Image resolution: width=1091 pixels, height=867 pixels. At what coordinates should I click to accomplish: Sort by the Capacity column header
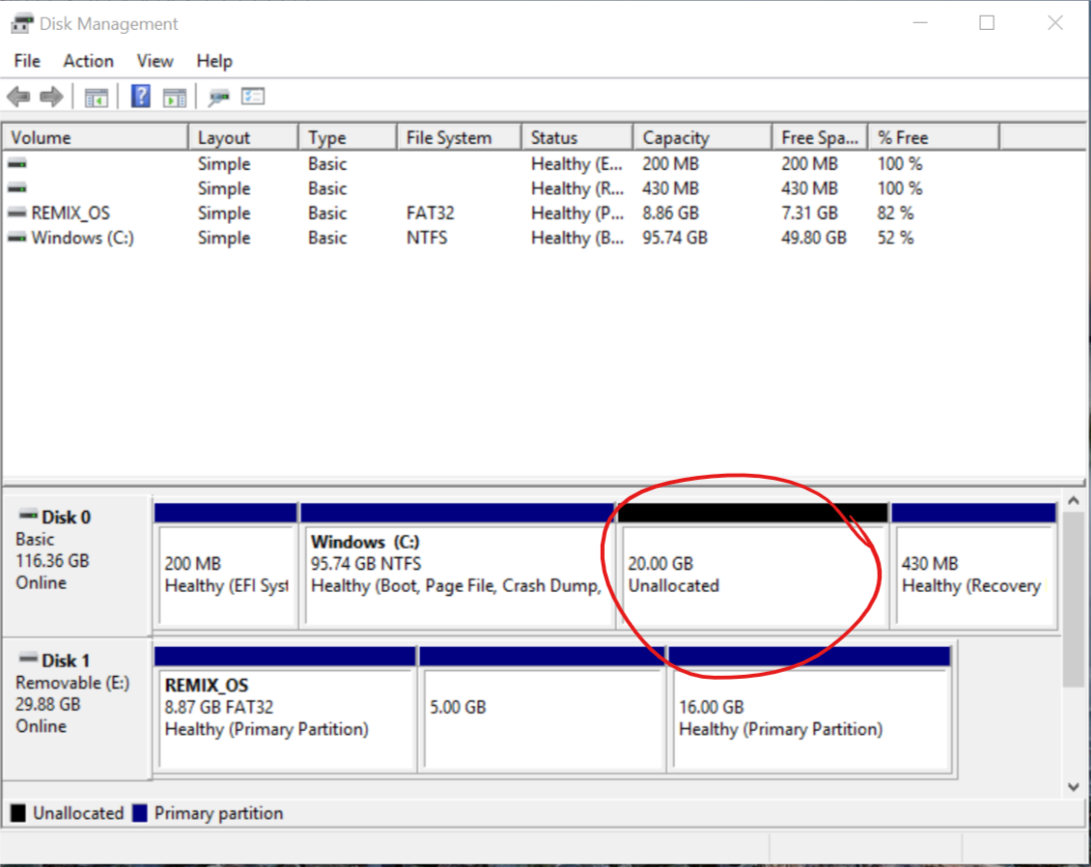pos(703,137)
